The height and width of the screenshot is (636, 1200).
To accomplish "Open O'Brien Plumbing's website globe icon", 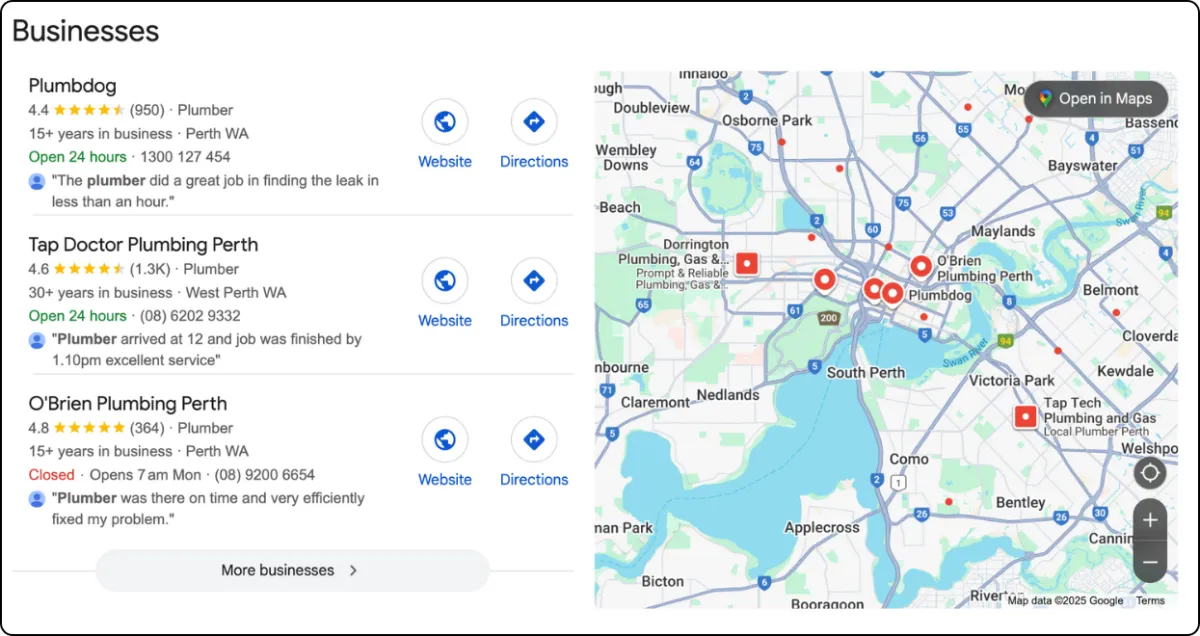I will [445, 440].
